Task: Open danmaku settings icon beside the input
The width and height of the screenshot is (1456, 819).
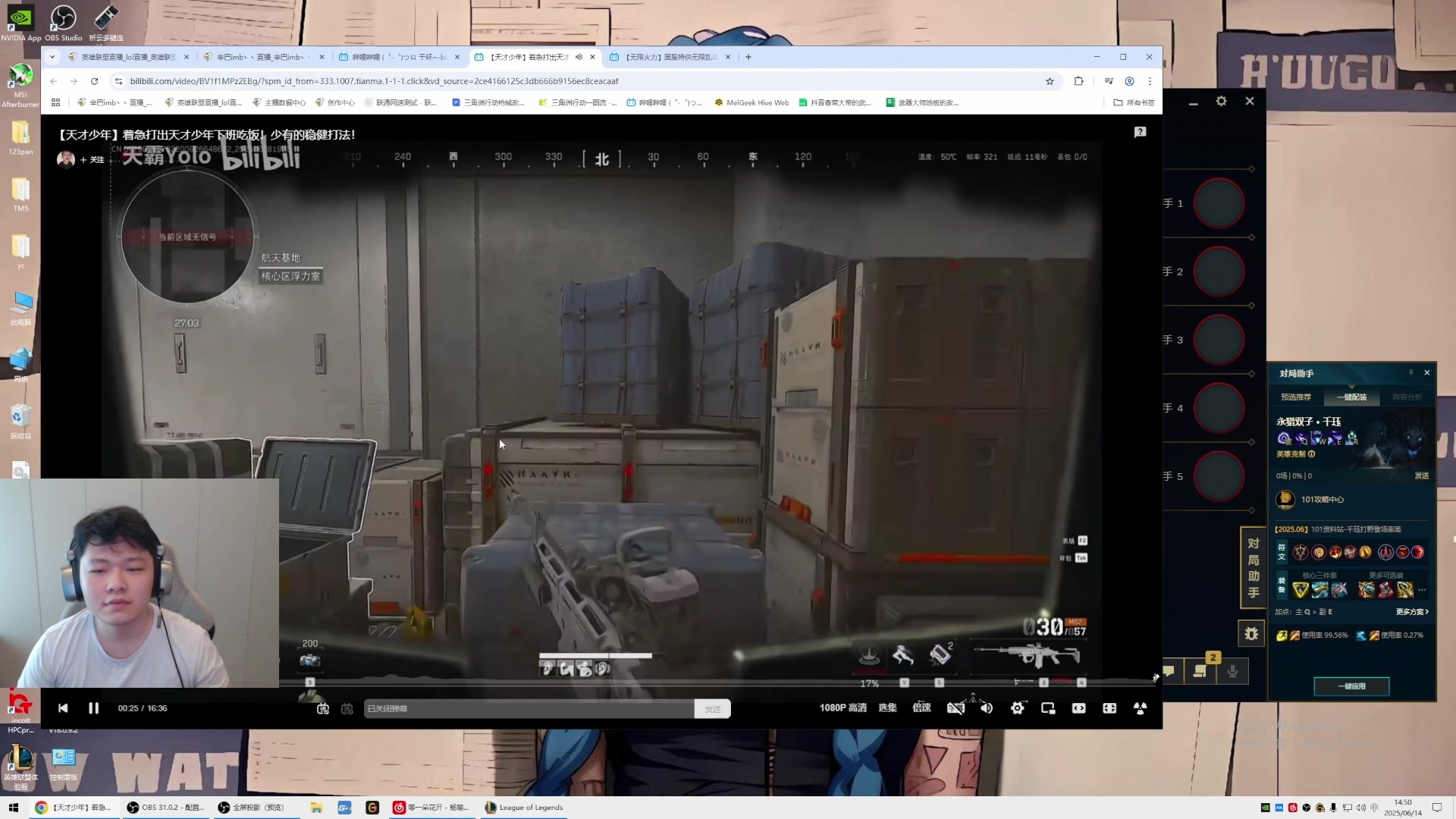Action: (347, 709)
